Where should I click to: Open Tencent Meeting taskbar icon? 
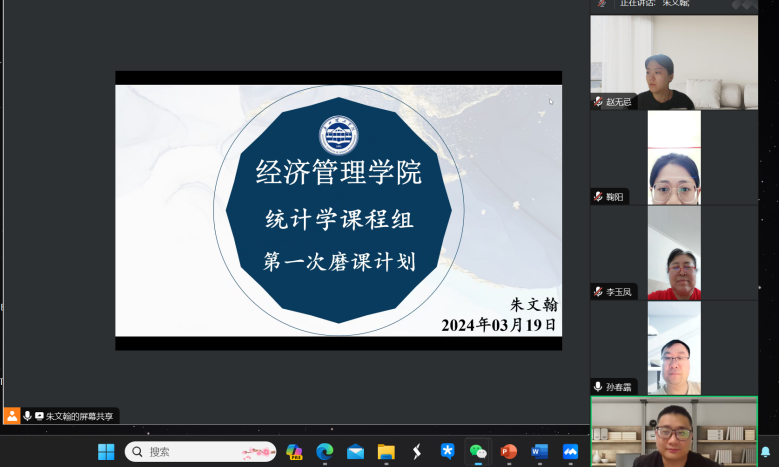[x=570, y=452]
